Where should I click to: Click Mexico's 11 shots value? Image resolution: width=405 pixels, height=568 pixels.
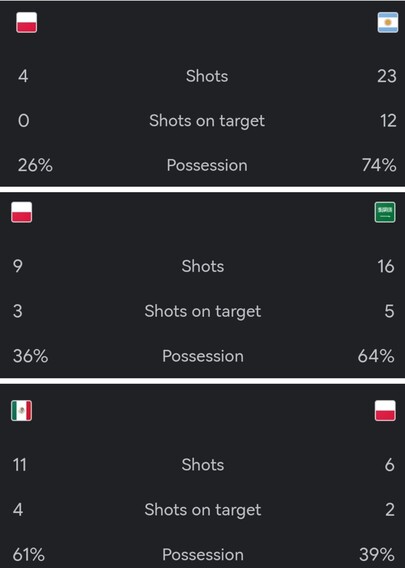[x=20, y=465]
